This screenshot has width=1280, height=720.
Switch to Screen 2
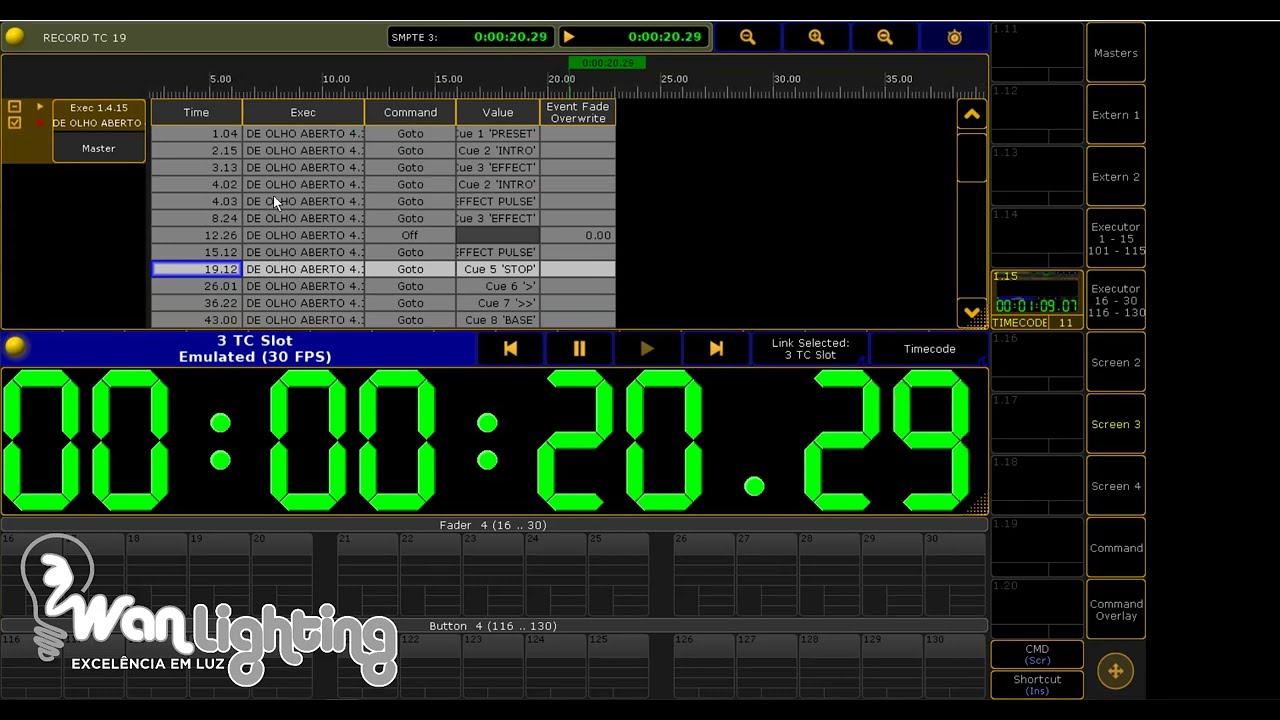coord(1116,362)
